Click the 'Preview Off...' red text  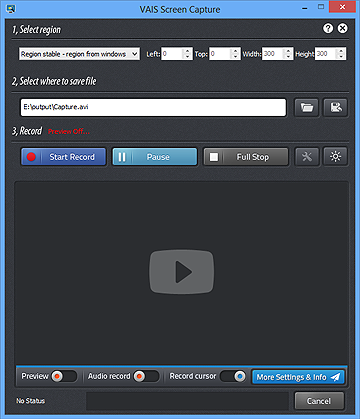(69, 131)
